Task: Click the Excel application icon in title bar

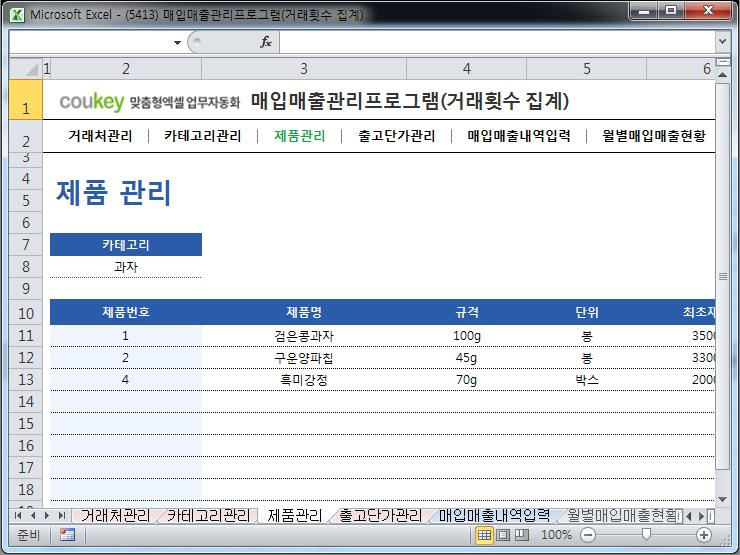Action: click(x=17, y=15)
